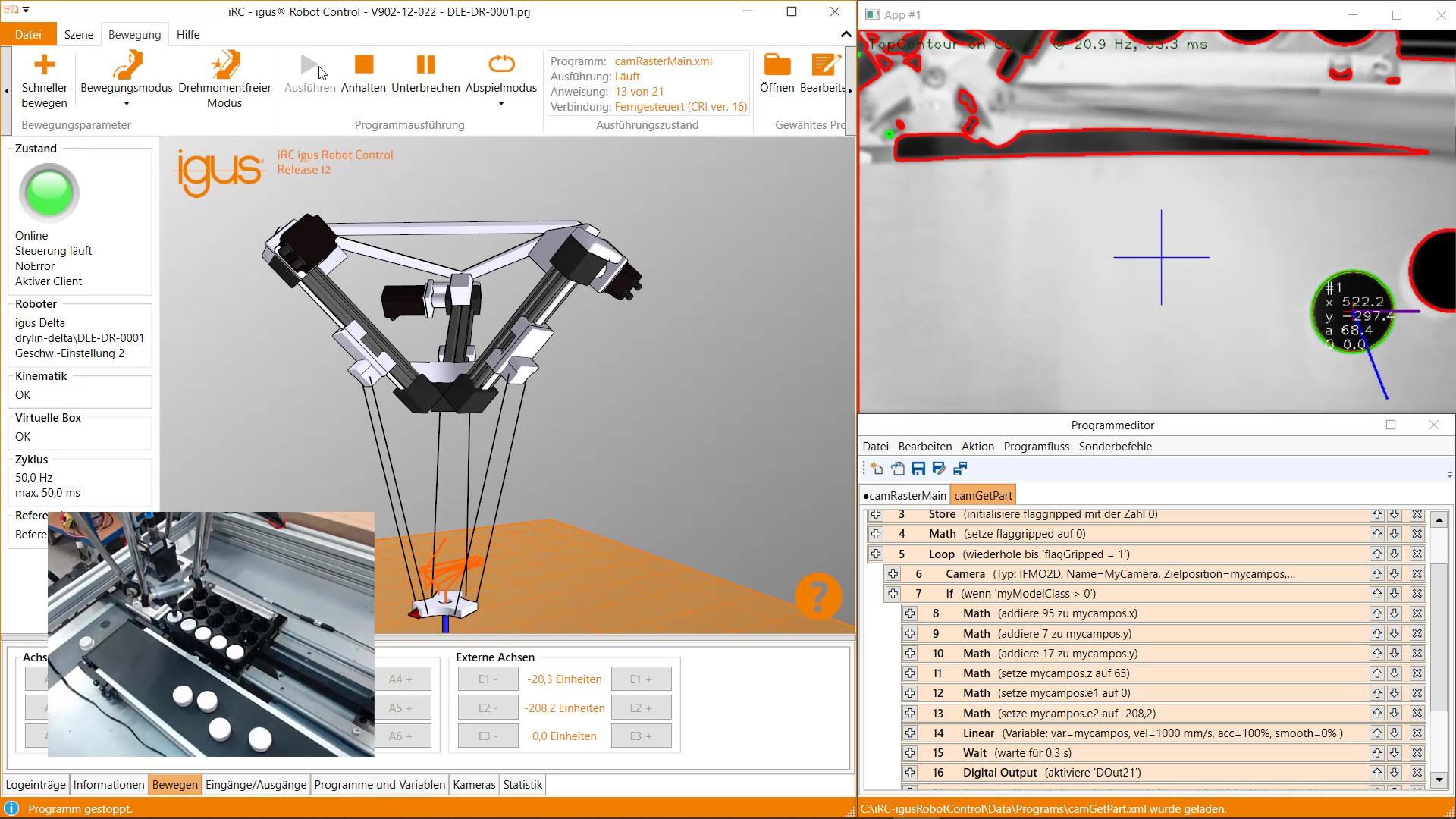Click the E1+ external axis button
Viewport: 1456px width, 819px height.
point(641,679)
